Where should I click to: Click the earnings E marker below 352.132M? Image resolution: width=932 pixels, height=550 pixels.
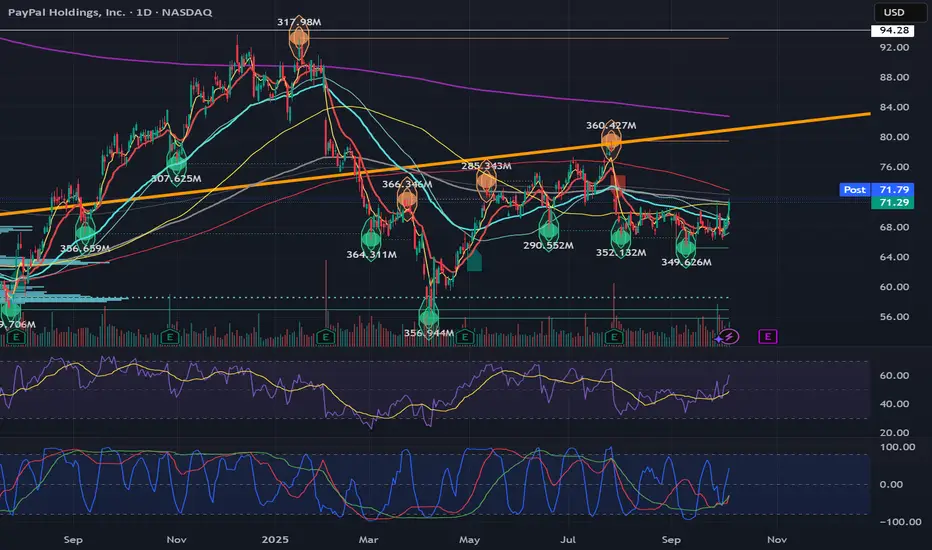pyautogui.click(x=613, y=338)
